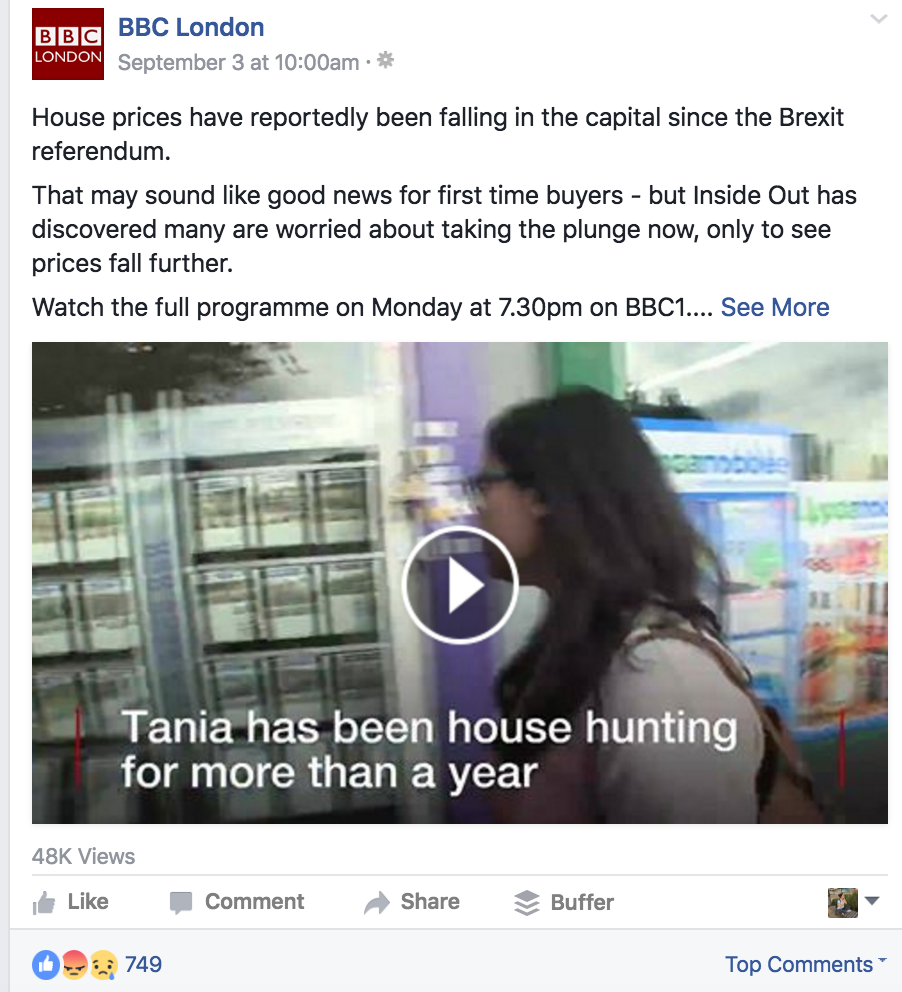Image resolution: width=902 pixels, height=992 pixels.
Task: Click the post privacy gear icon
Action: click(x=385, y=60)
